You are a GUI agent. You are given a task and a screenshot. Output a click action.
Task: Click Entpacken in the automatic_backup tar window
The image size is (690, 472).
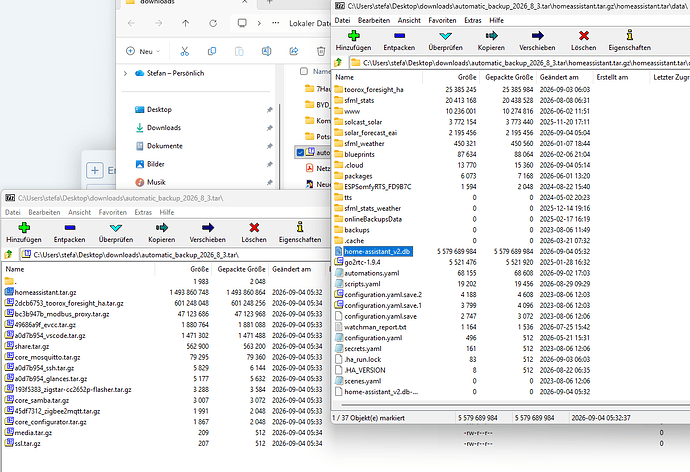[70, 232]
